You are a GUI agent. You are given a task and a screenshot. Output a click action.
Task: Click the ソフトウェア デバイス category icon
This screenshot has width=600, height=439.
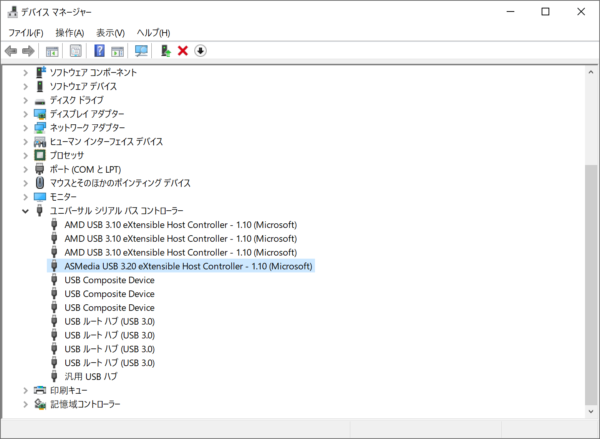click(x=40, y=86)
